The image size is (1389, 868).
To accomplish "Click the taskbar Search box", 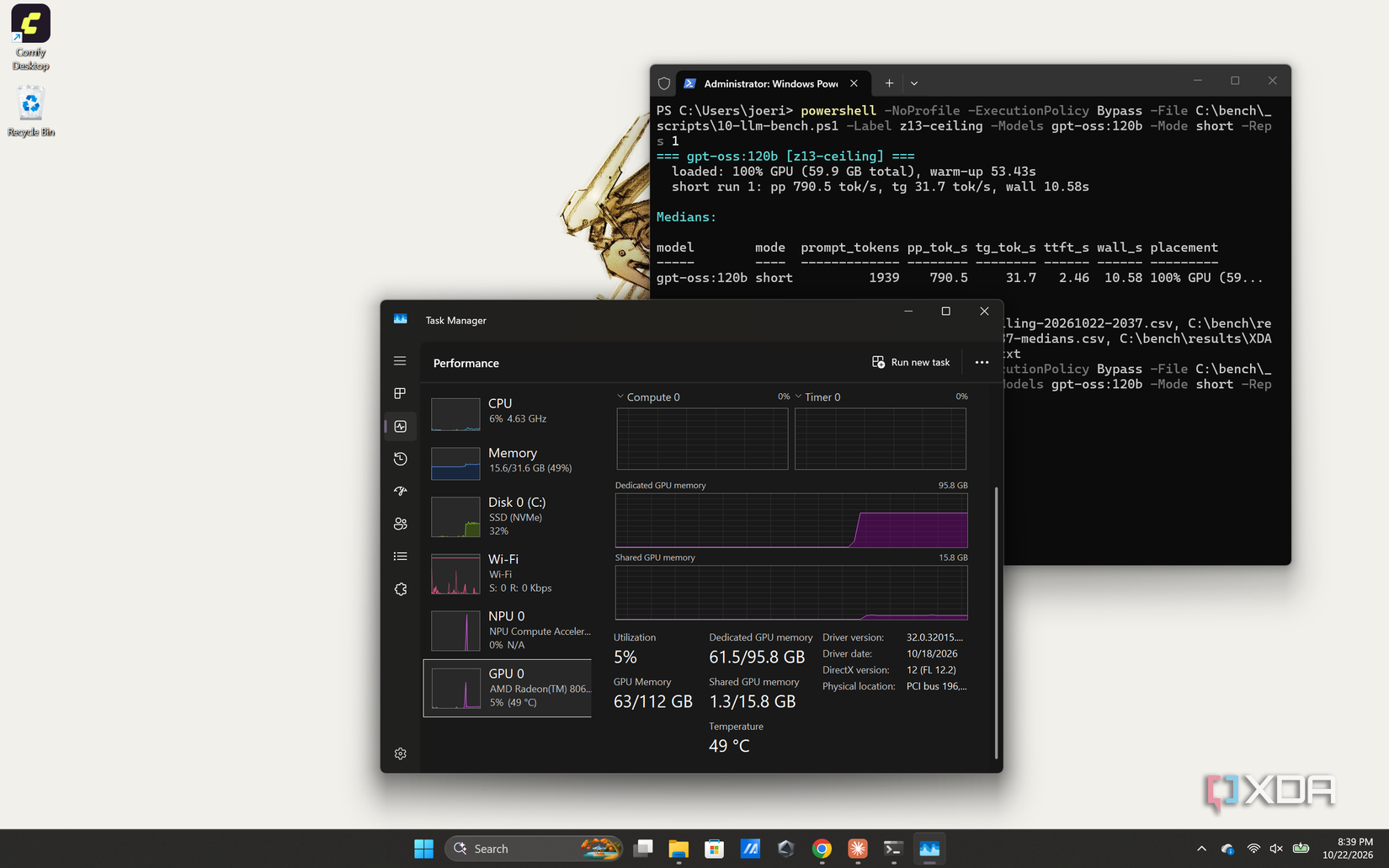I will coord(535,849).
